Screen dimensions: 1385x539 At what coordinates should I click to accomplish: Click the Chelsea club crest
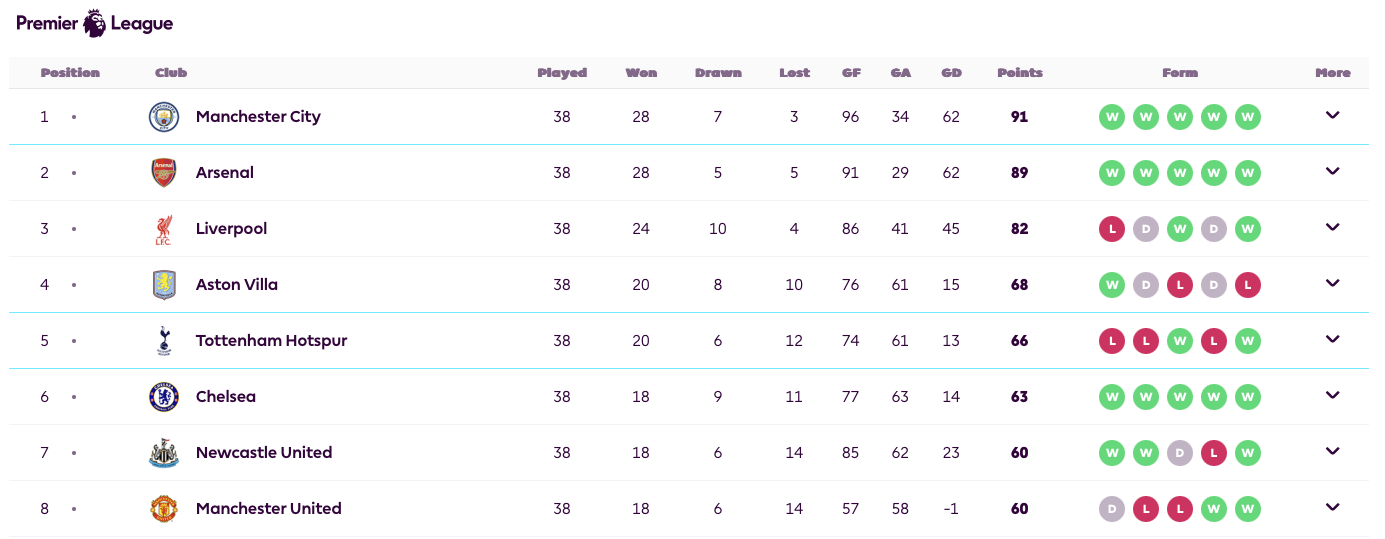click(163, 397)
